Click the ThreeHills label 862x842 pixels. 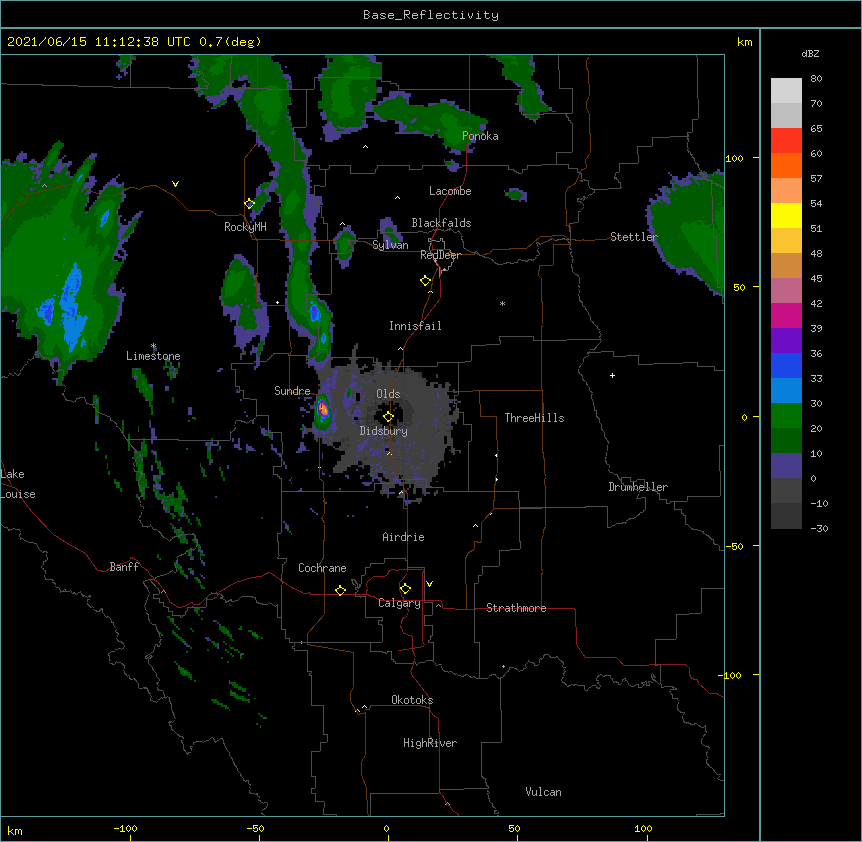pos(534,418)
